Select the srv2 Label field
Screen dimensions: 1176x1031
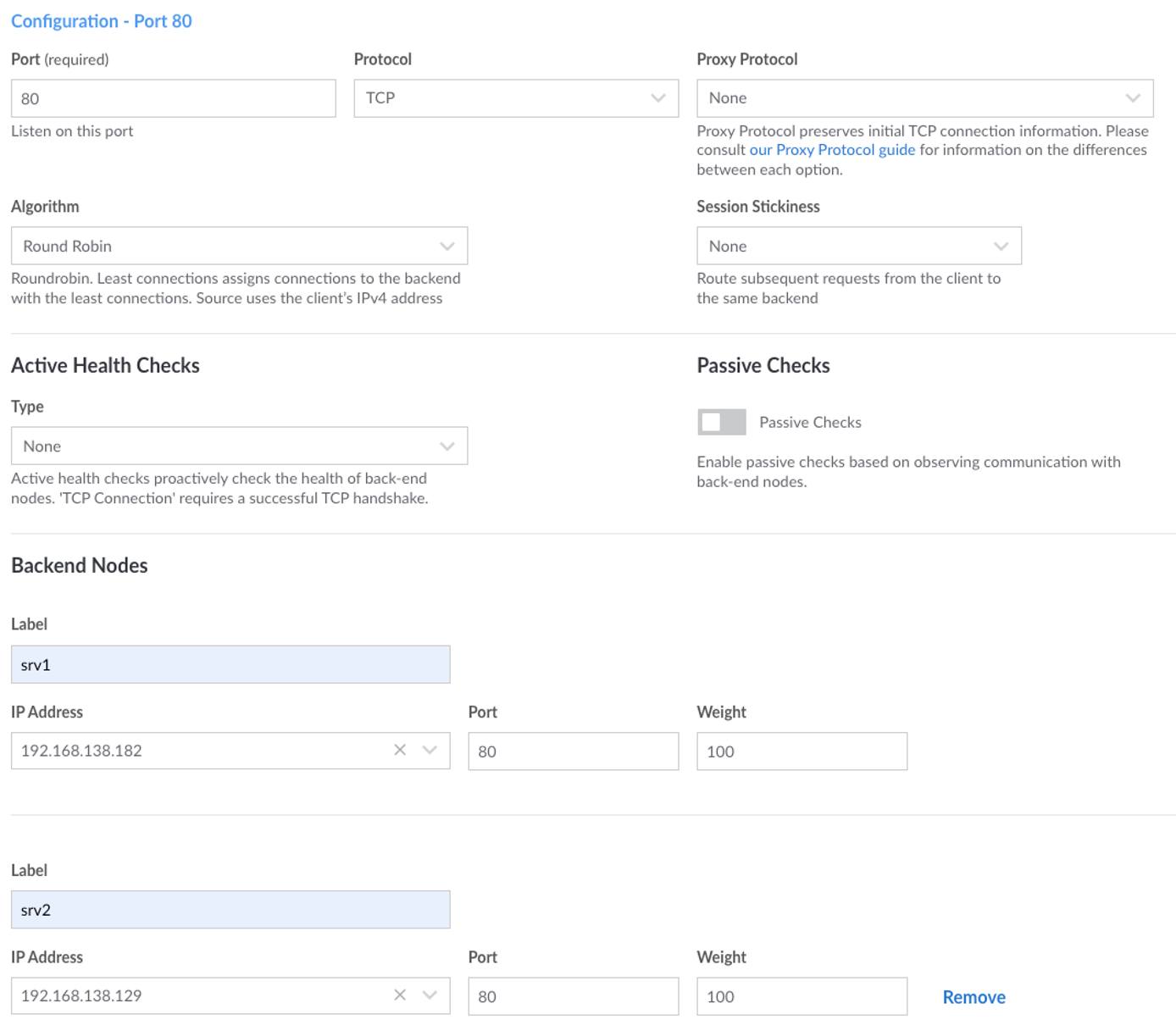(230, 910)
